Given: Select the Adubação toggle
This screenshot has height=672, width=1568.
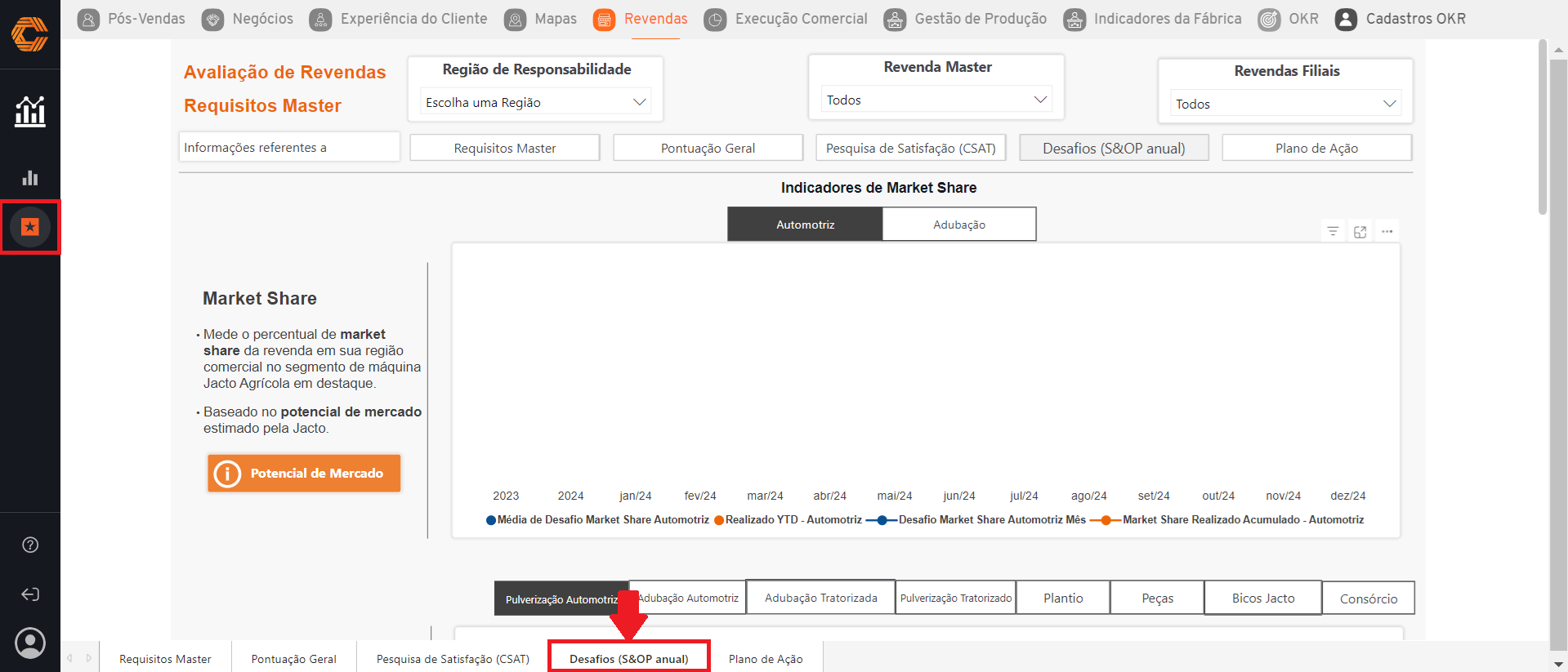Looking at the screenshot, I should 959,225.
